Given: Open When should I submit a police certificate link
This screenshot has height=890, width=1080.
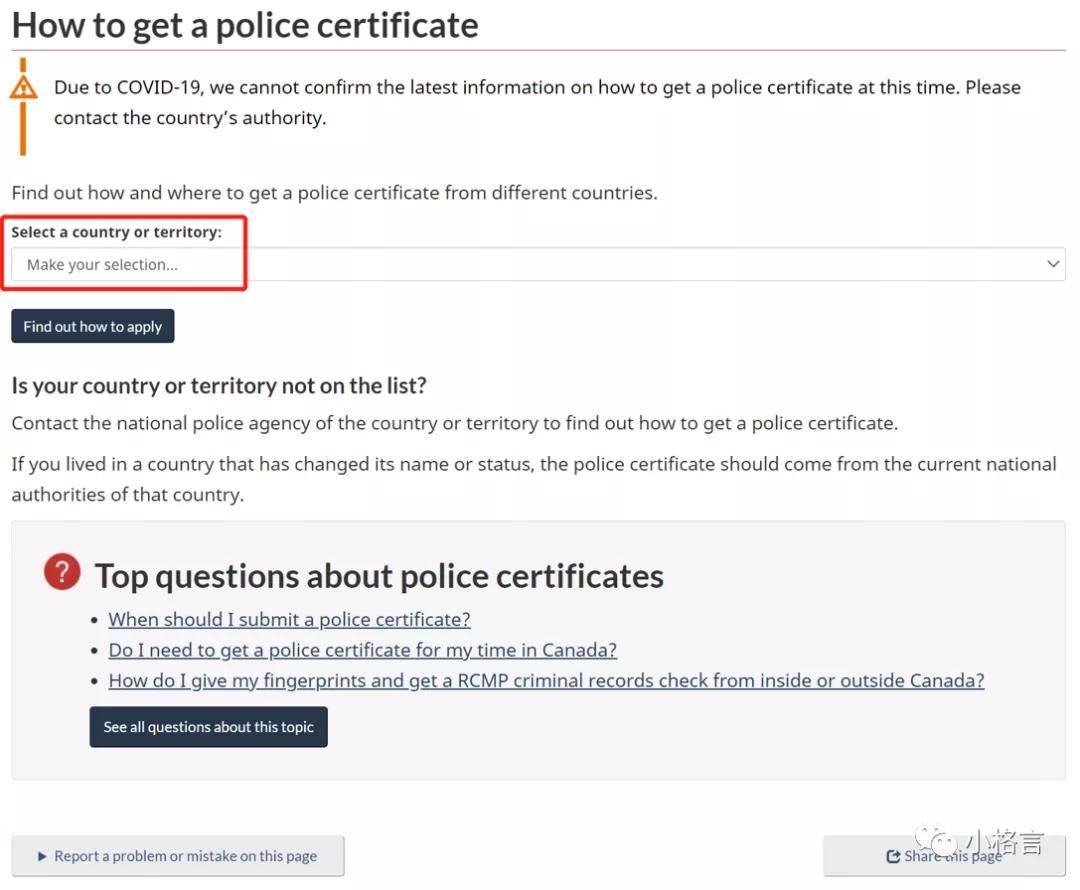Looking at the screenshot, I should (289, 620).
